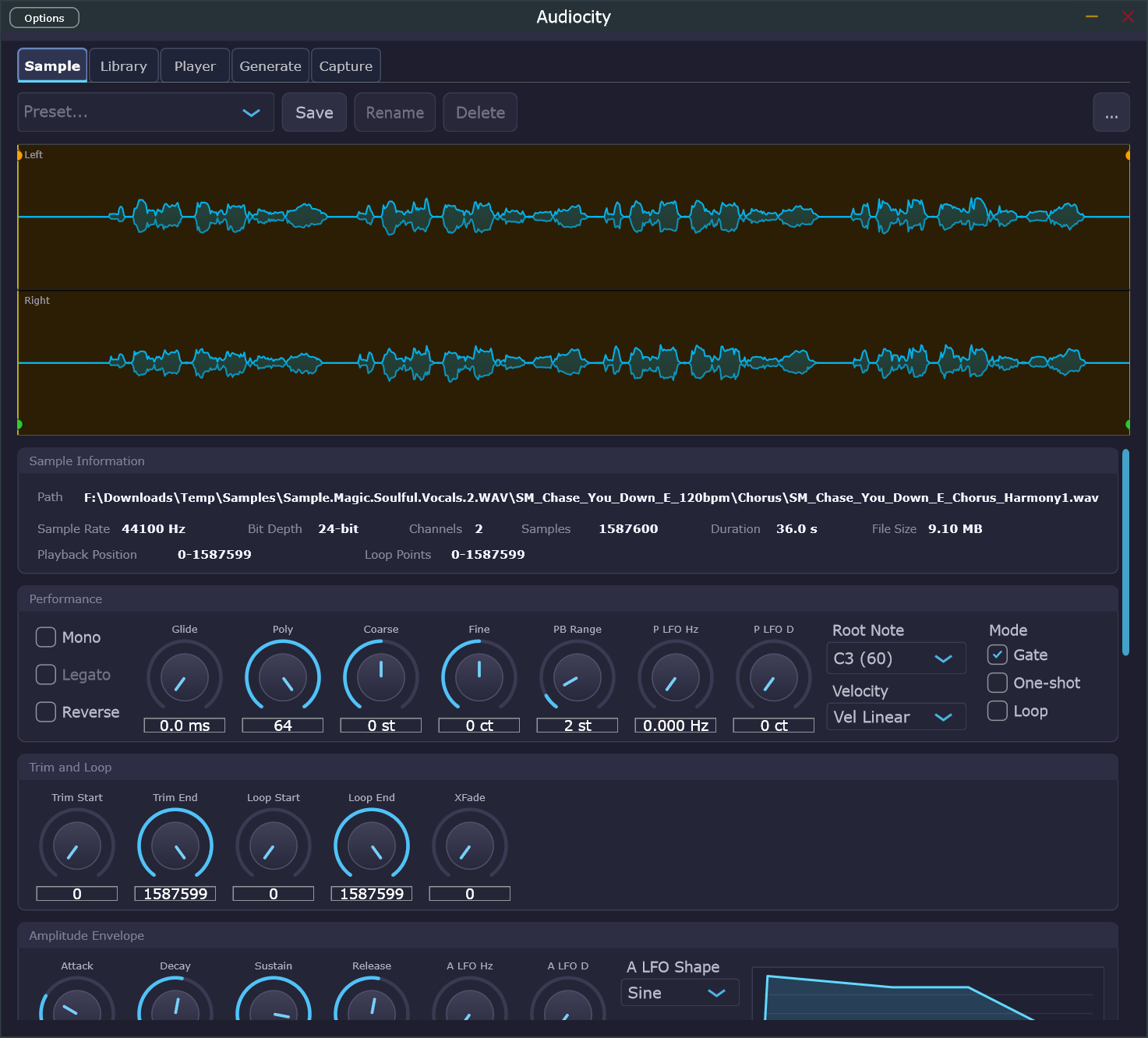Click the P LFO D knob
Viewport: 1148px width, 1038px height.
(x=774, y=677)
